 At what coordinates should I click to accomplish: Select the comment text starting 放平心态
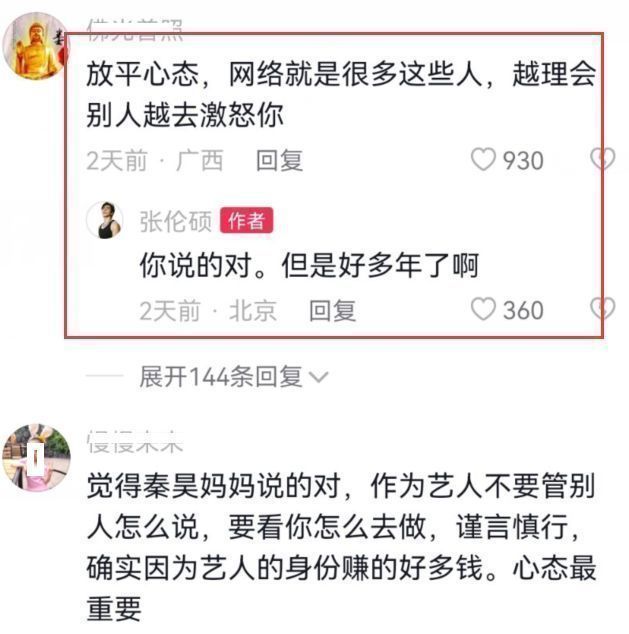click(341, 95)
